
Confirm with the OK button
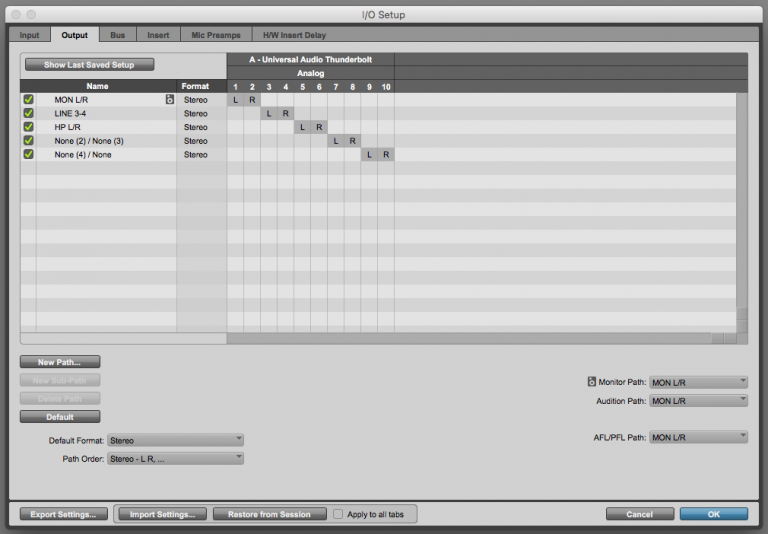click(714, 514)
